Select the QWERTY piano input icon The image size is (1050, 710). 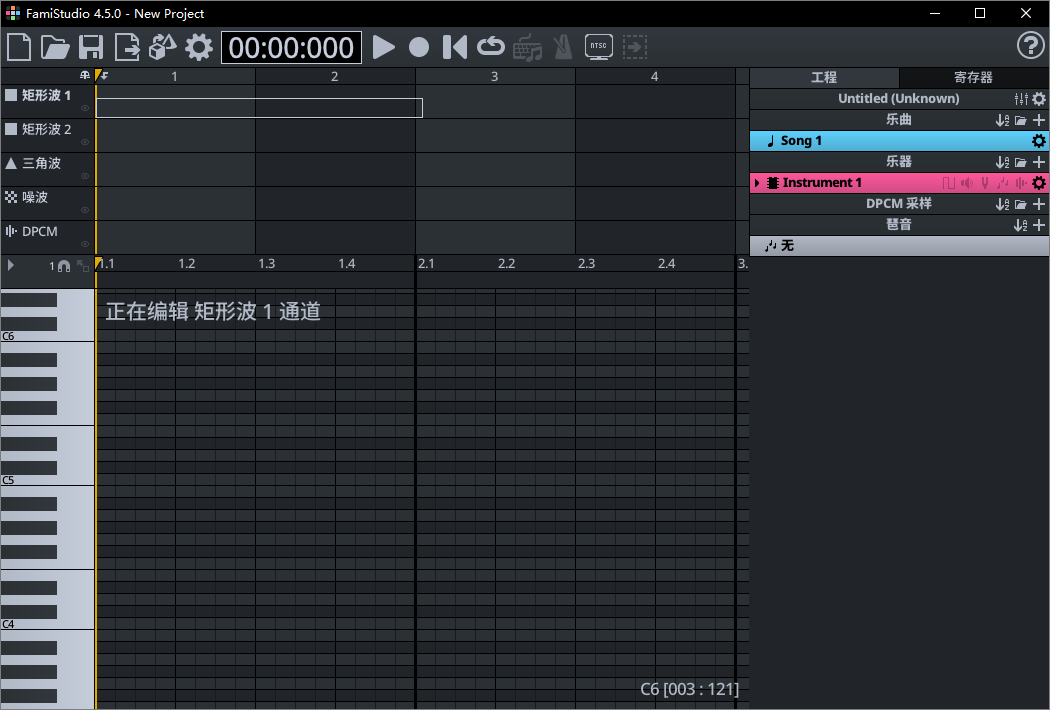(x=527, y=46)
